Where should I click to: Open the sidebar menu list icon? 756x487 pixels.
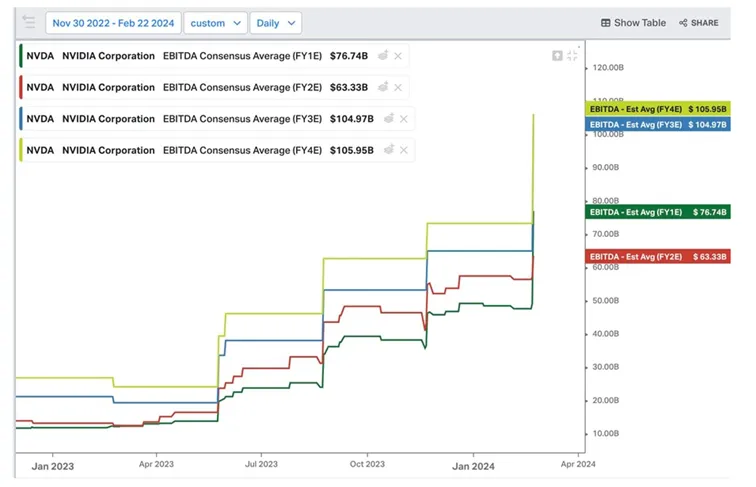(x=29, y=22)
